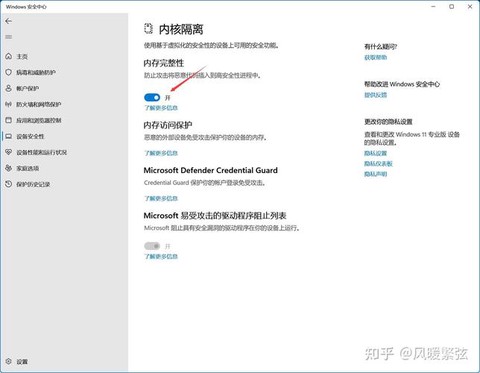
Task: Maximize the Windows 安全中心 window
Action: pos(452,6)
